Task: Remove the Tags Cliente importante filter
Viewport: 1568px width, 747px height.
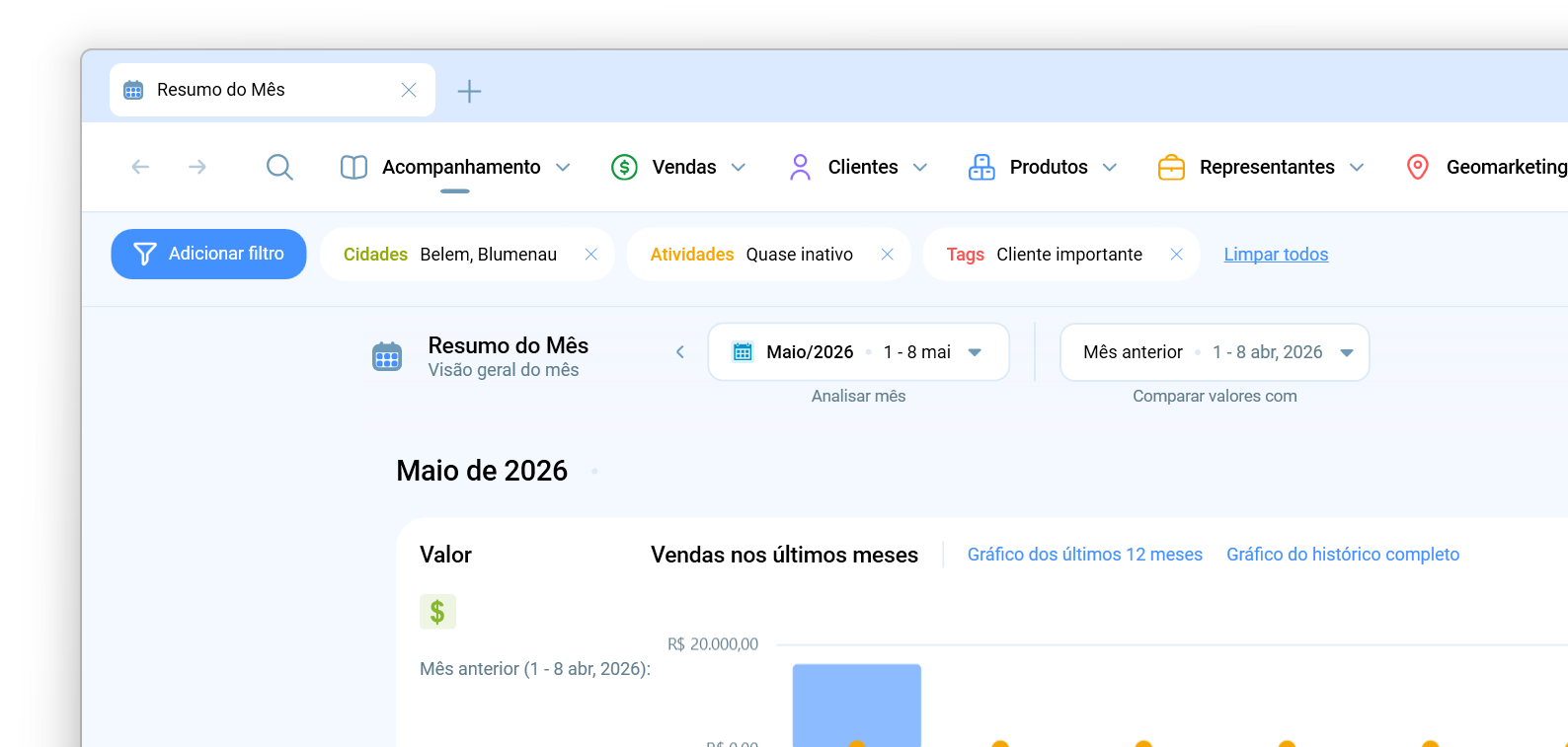Action: (x=1176, y=255)
